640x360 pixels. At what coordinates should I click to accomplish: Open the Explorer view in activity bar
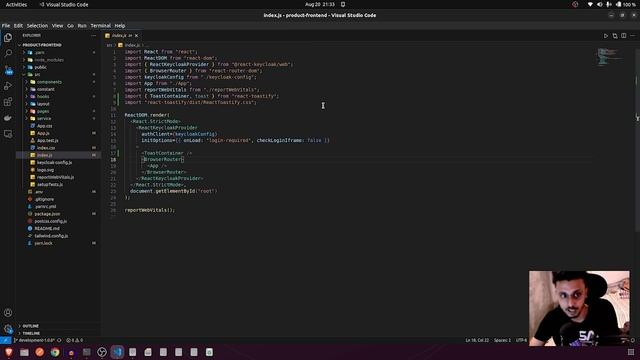[x=8, y=38]
